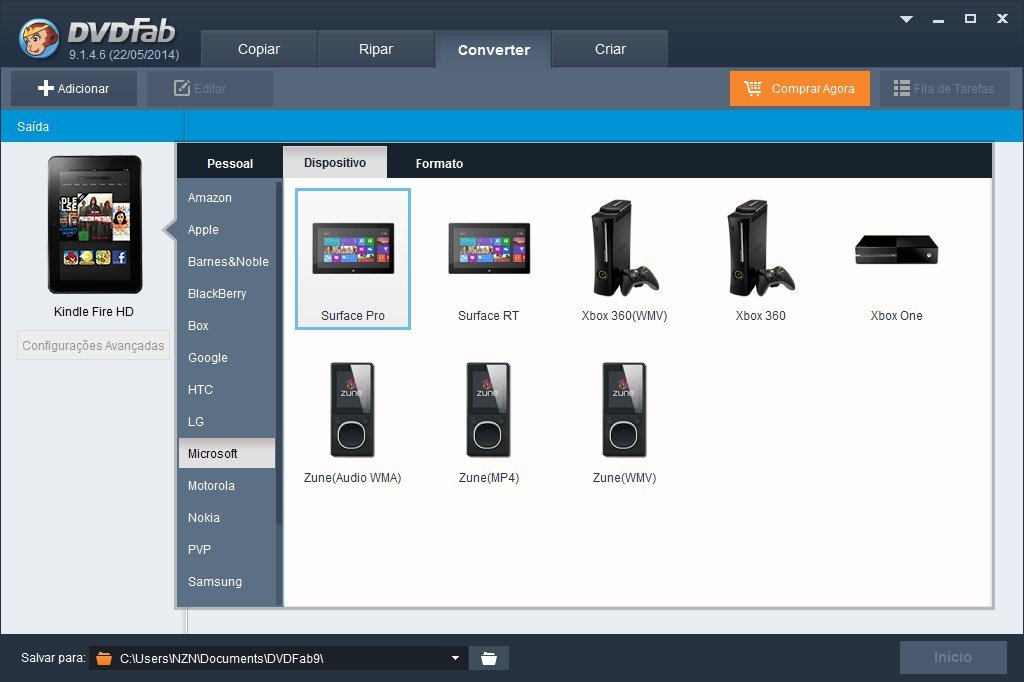The height and width of the screenshot is (682, 1024).
Task: Select Motorola in the brand list
Action: click(227, 485)
